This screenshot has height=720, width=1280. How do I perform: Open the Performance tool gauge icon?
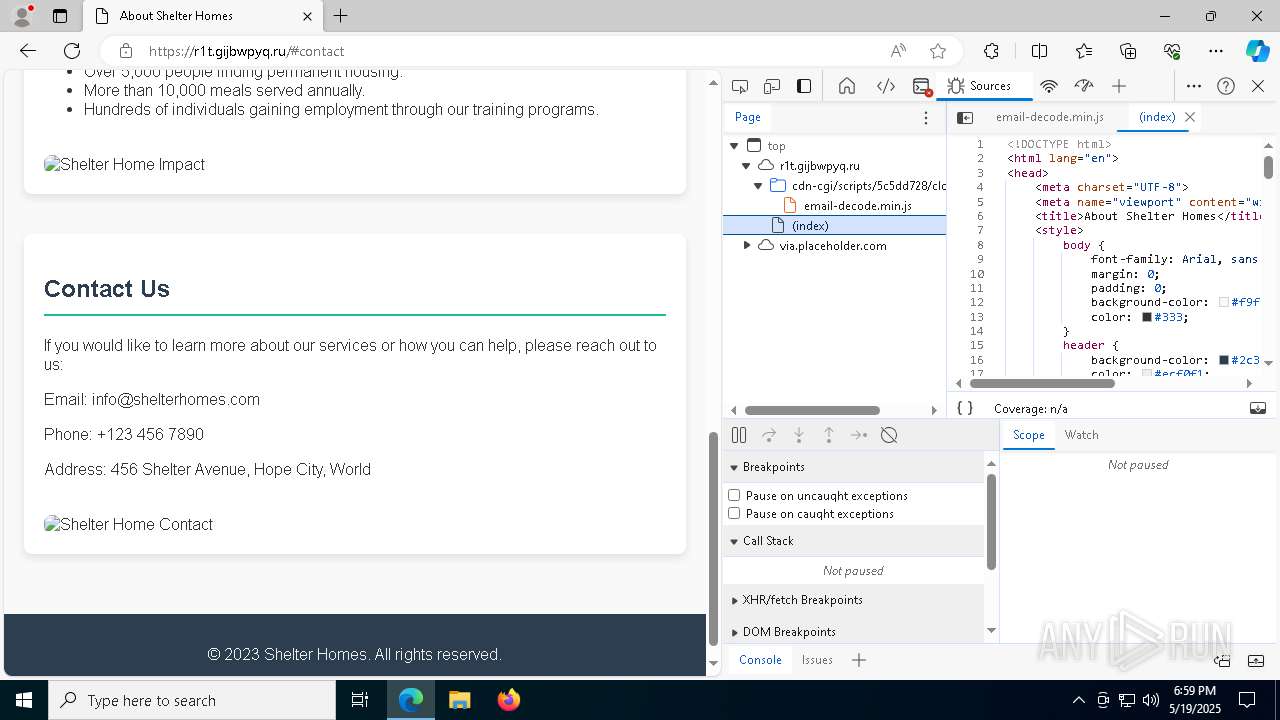pyautogui.click(x=1084, y=86)
